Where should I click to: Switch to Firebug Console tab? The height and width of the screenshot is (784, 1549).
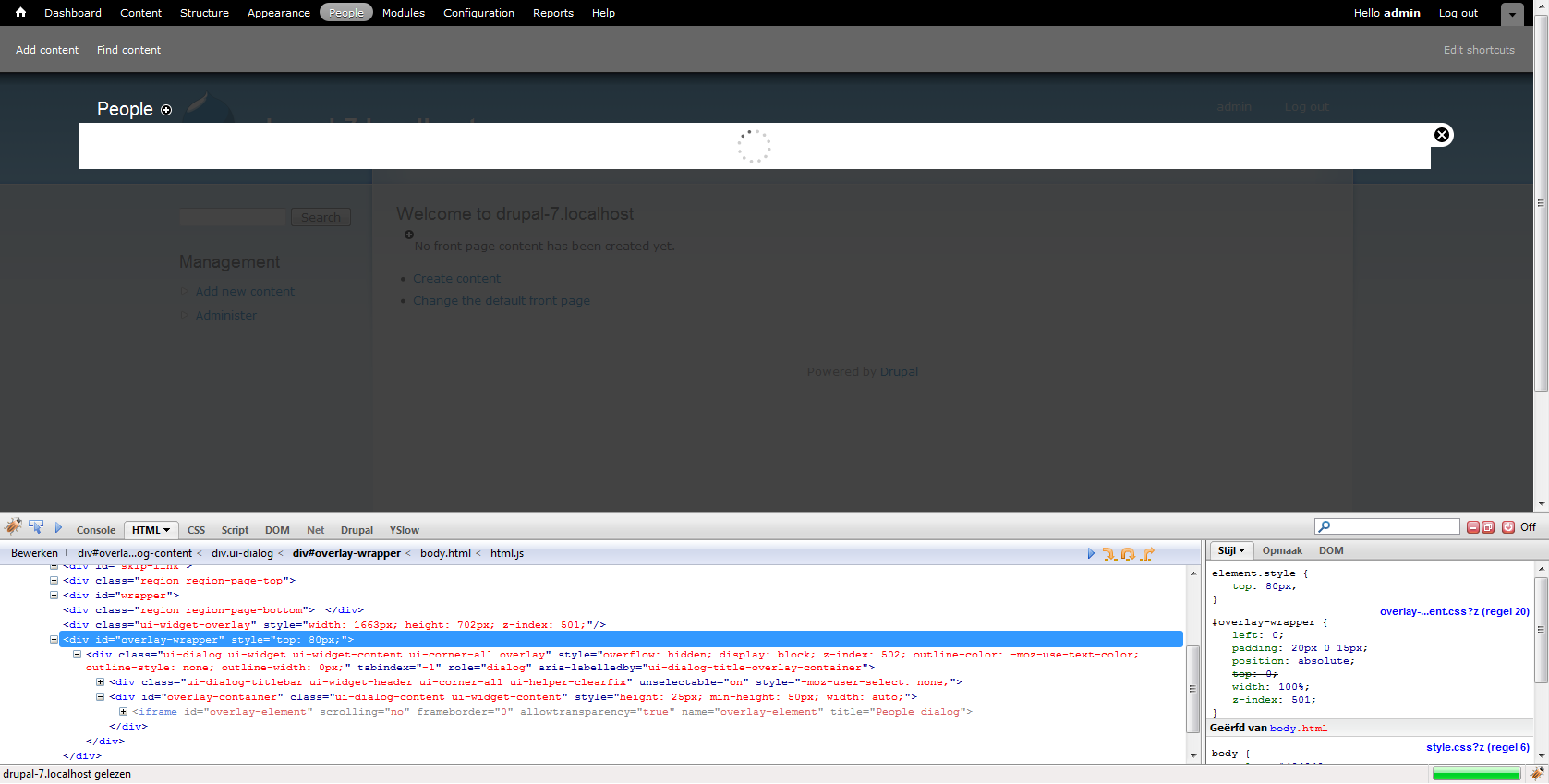[x=96, y=530]
